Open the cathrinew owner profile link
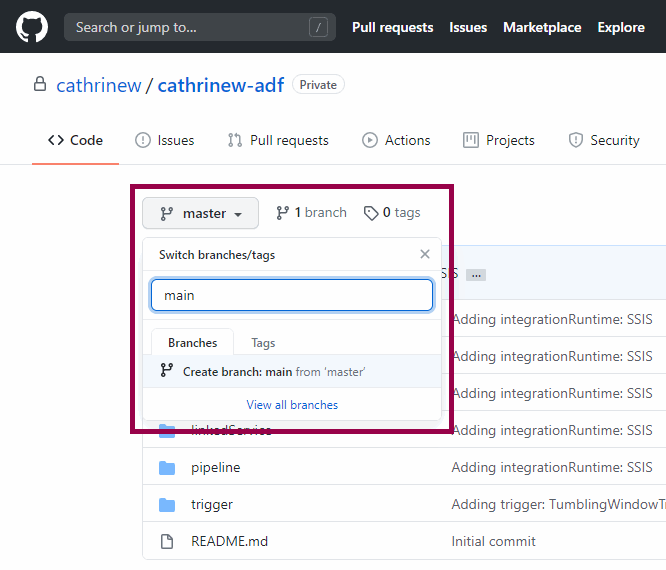The height and width of the screenshot is (570, 666). [x=99, y=85]
